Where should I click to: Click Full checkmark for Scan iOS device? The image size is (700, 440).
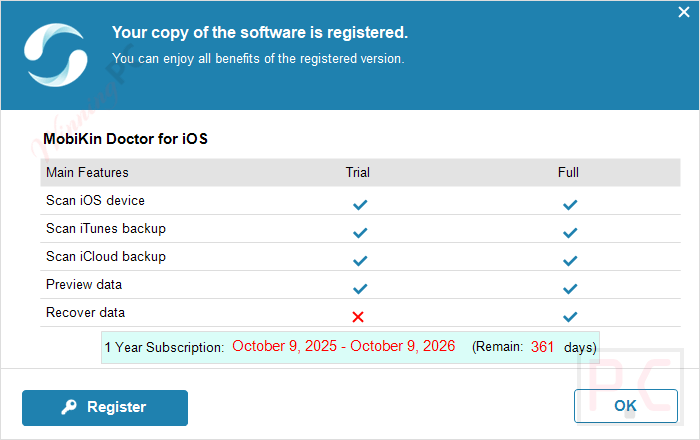tap(570, 205)
